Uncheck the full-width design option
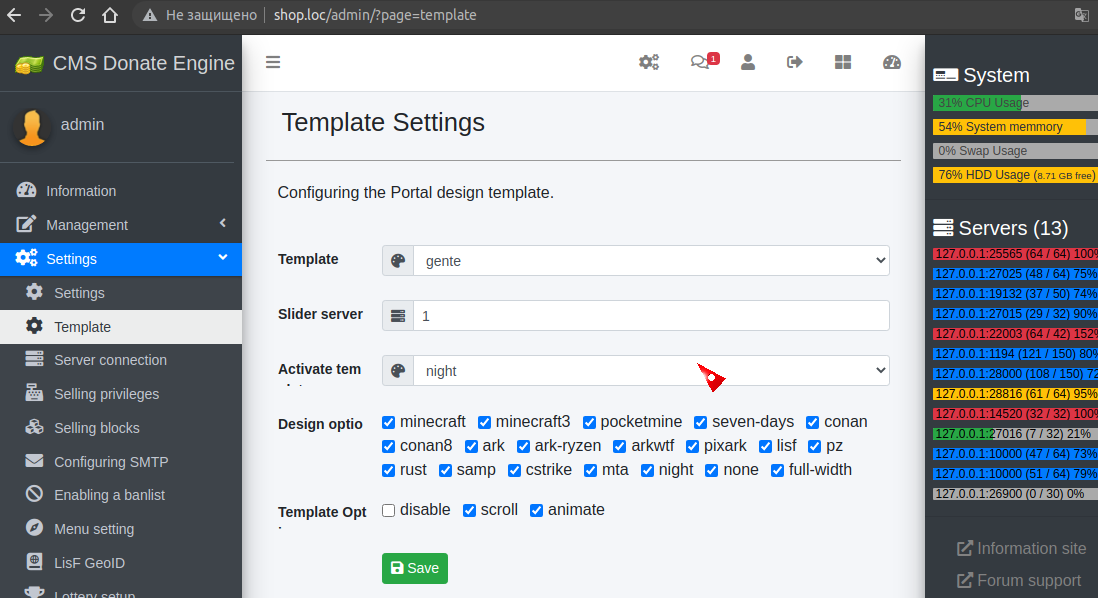Image resolution: width=1098 pixels, height=598 pixels. pyautogui.click(x=778, y=470)
